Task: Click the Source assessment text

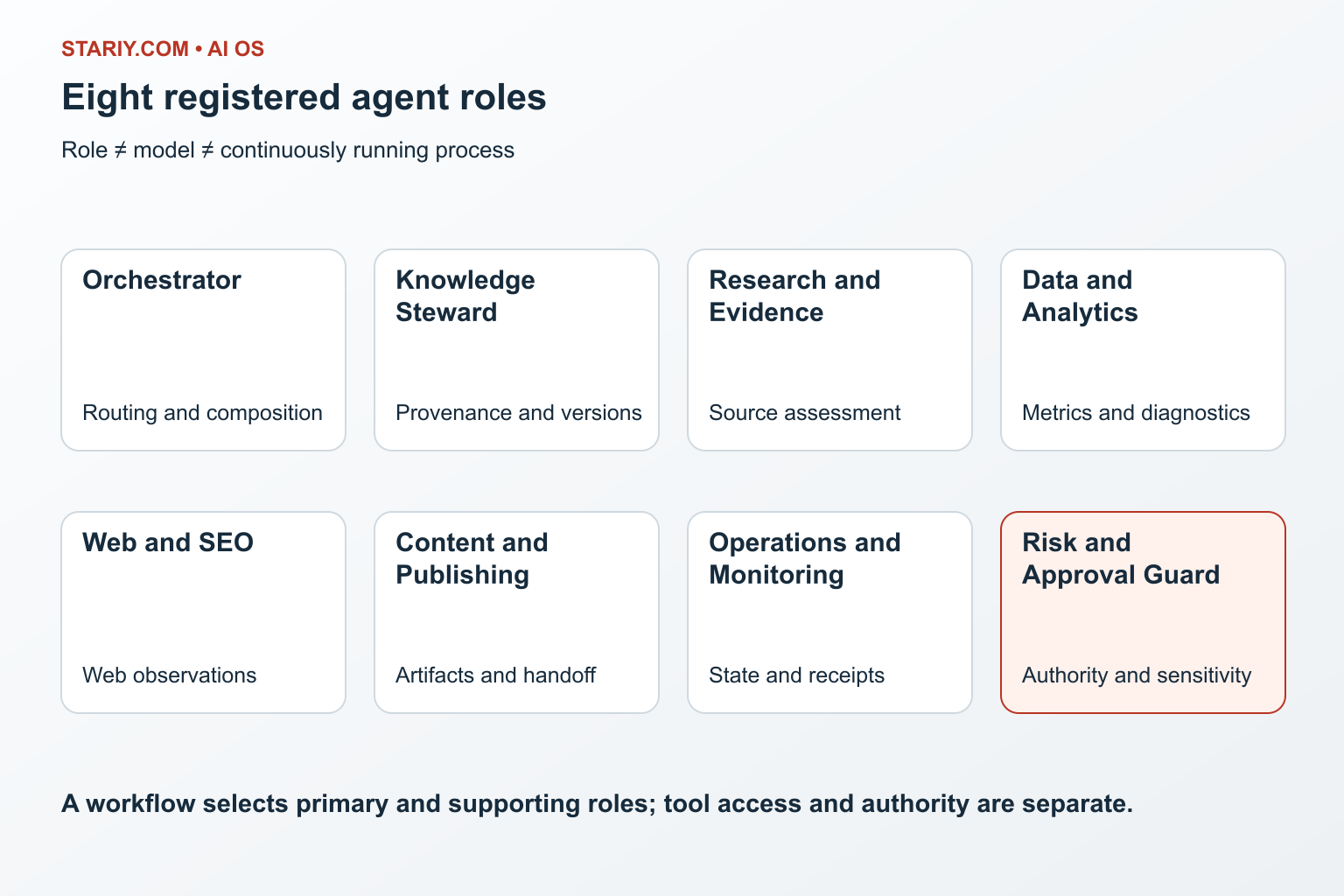Action: tap(805, 413)
